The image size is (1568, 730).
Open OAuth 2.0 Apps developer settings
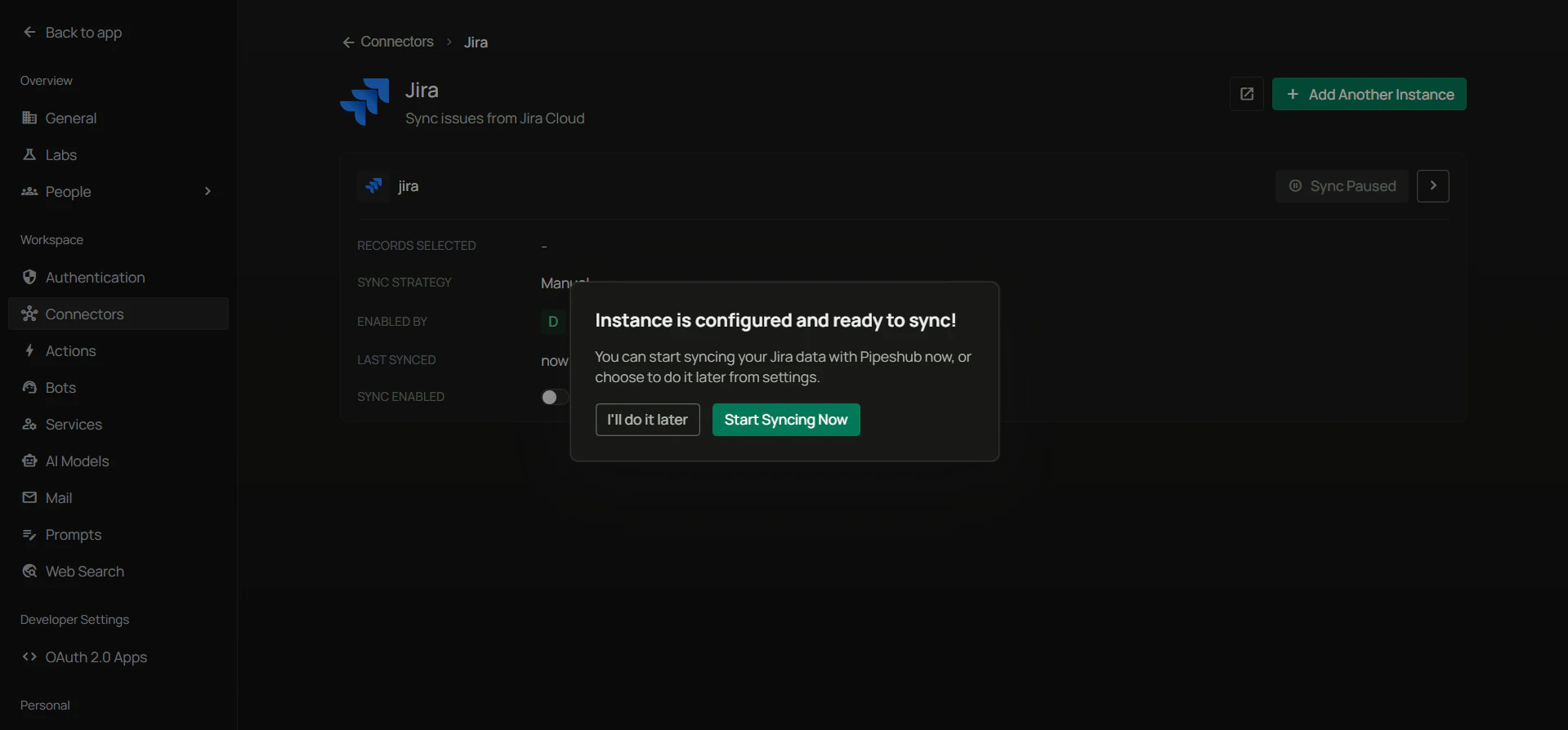(118, 657)
